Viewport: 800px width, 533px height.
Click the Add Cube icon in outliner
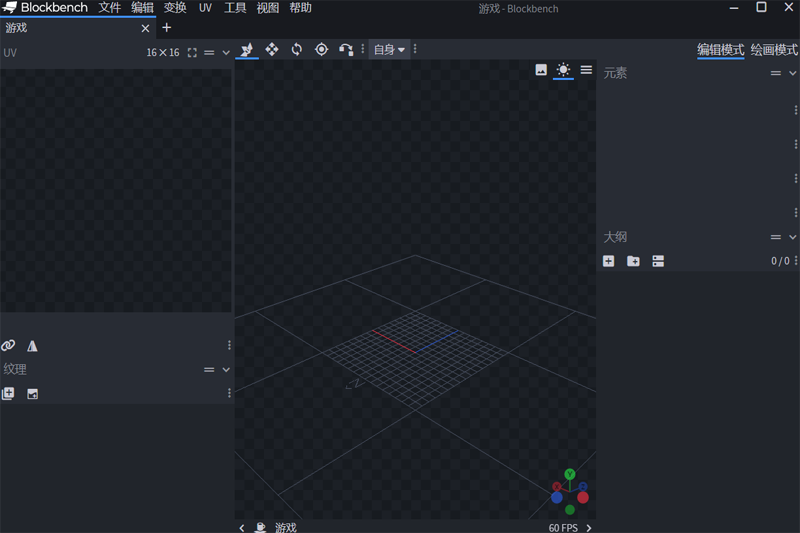pos(608,261)
